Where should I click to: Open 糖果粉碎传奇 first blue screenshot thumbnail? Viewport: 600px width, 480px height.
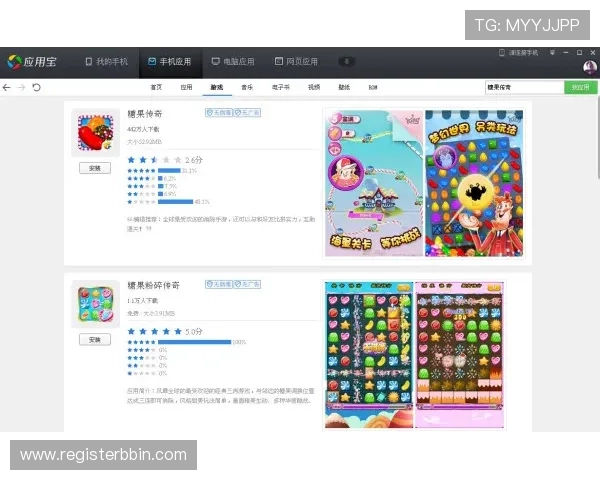pyautogui.click(x=369, y=355)
